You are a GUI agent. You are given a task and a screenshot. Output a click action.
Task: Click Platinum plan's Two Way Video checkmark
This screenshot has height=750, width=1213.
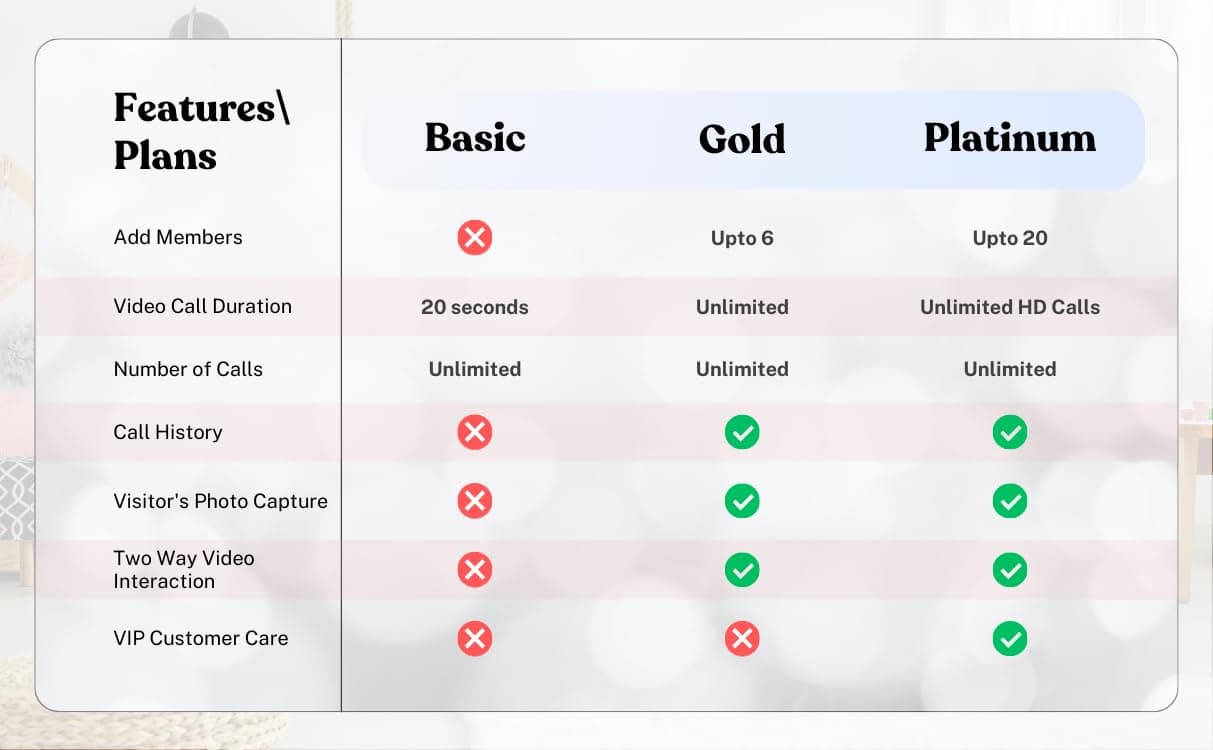pos(1010,570)
